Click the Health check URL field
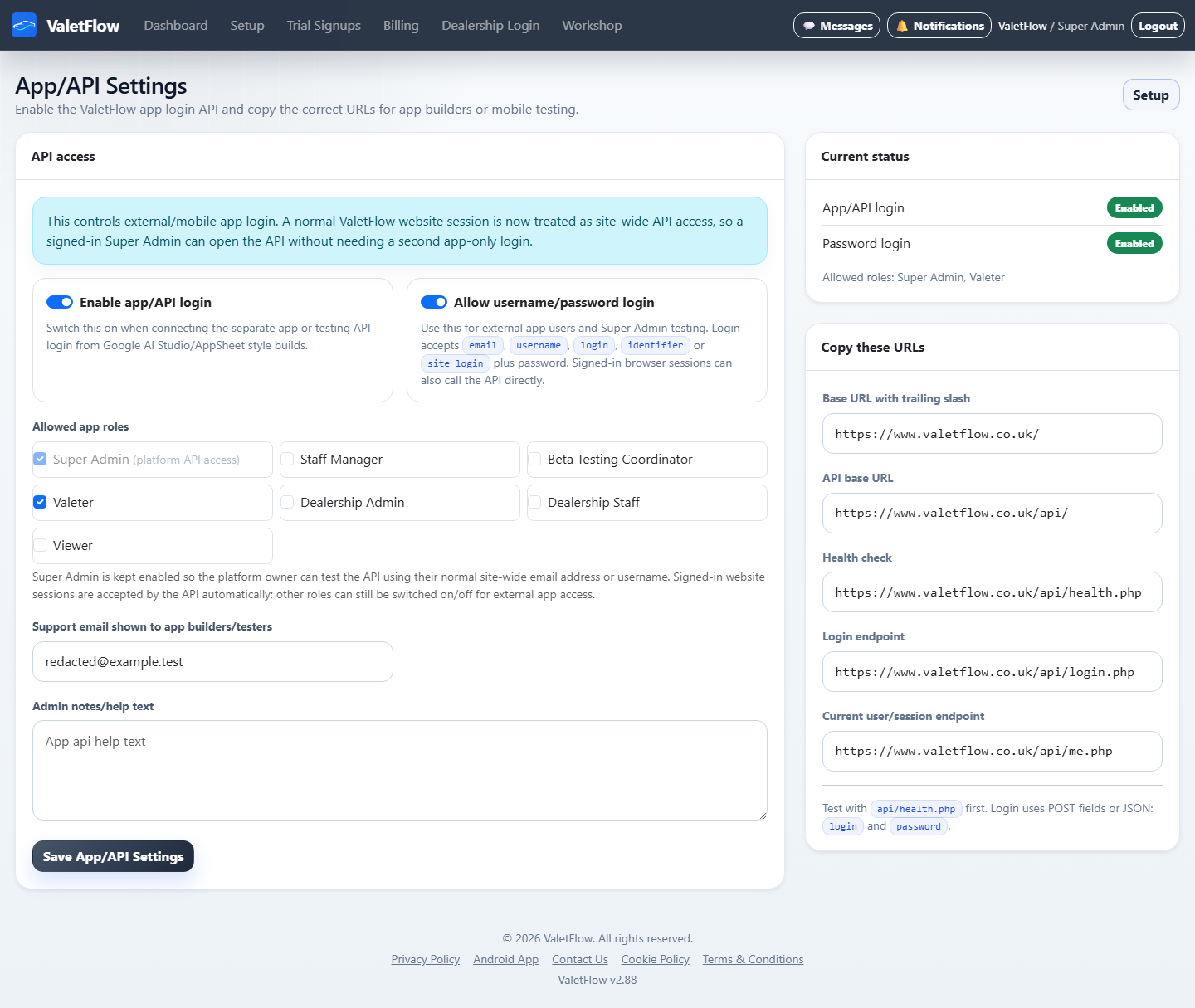This screenshot has height=1008, width=1195. coord(992,592)
